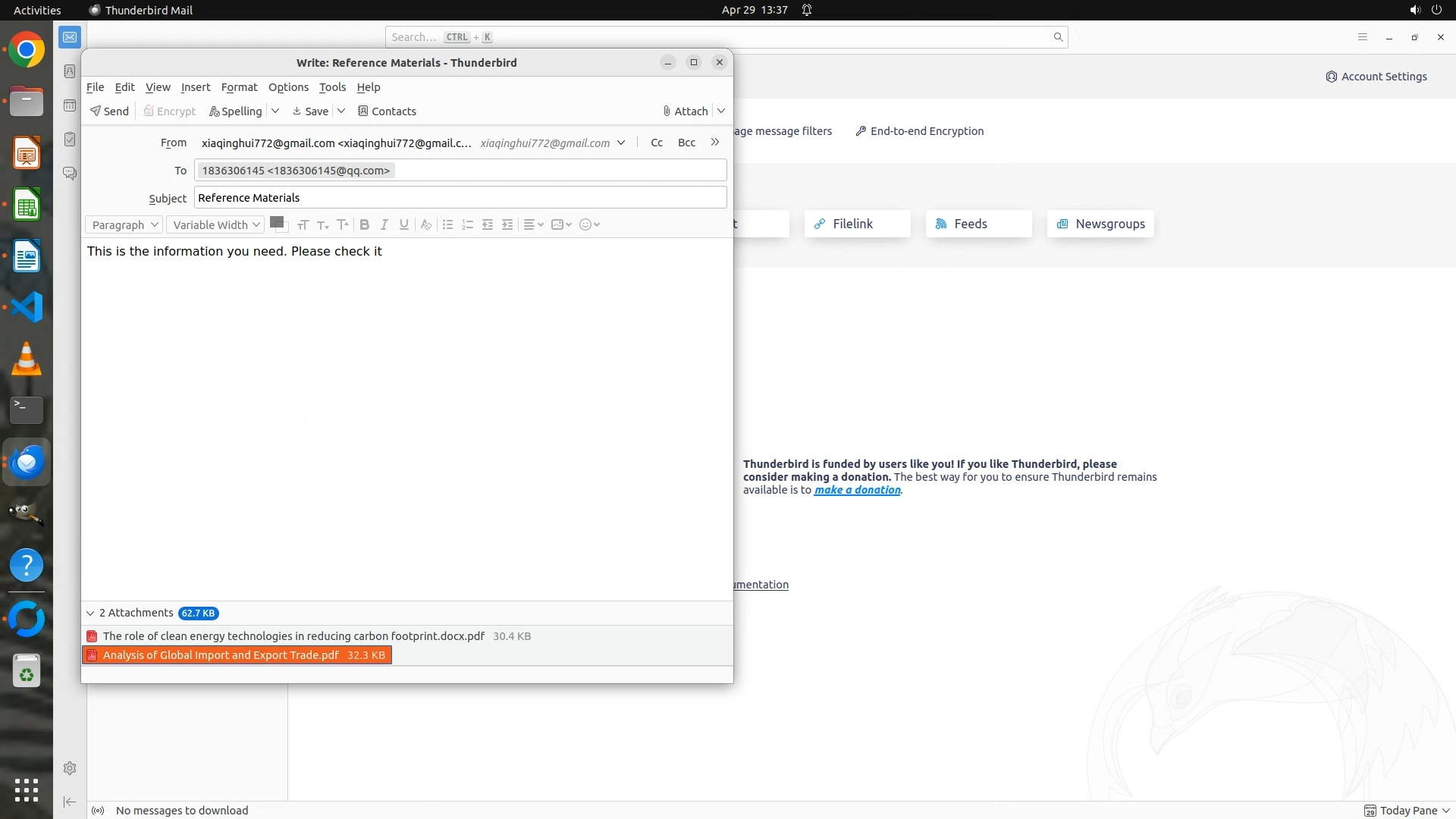Send the Reference Materials email
The height and width of the screenshot is (819, 1456).
(x=109, y=111)
